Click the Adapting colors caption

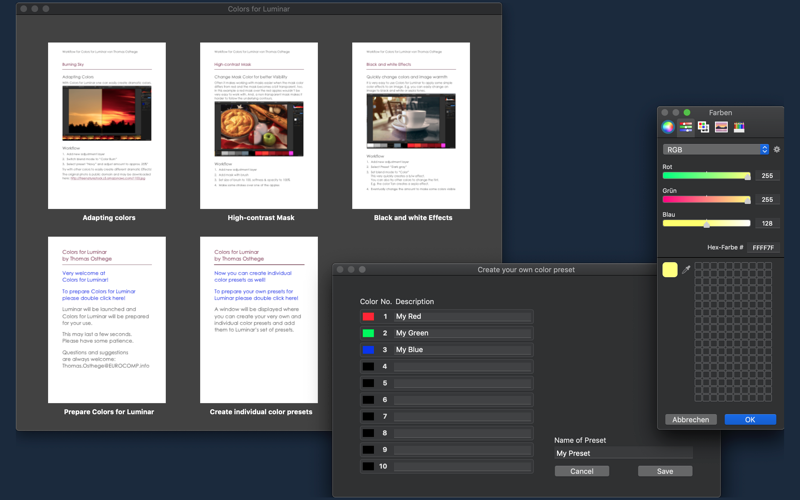point(109,217)
